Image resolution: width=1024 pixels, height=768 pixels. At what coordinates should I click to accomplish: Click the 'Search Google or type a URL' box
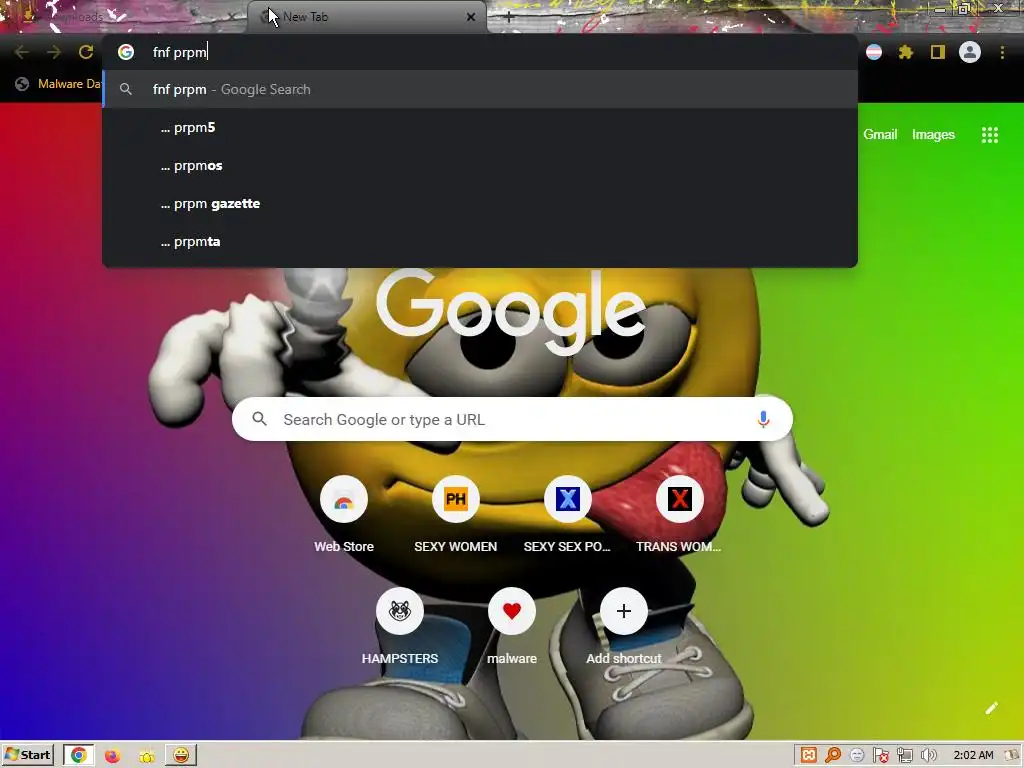tap(512, 419)
